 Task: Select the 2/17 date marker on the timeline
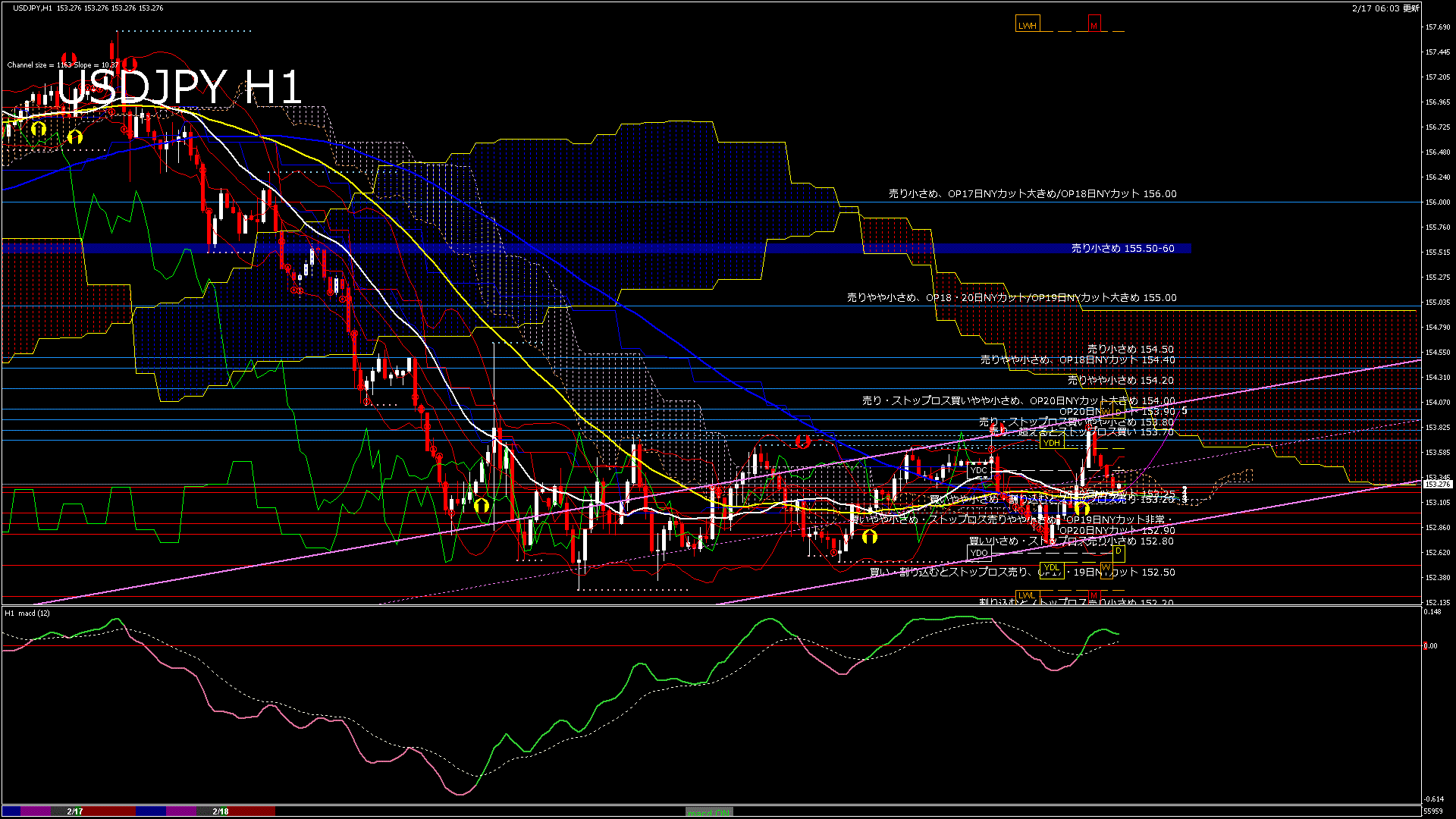[x=74, y=811]
